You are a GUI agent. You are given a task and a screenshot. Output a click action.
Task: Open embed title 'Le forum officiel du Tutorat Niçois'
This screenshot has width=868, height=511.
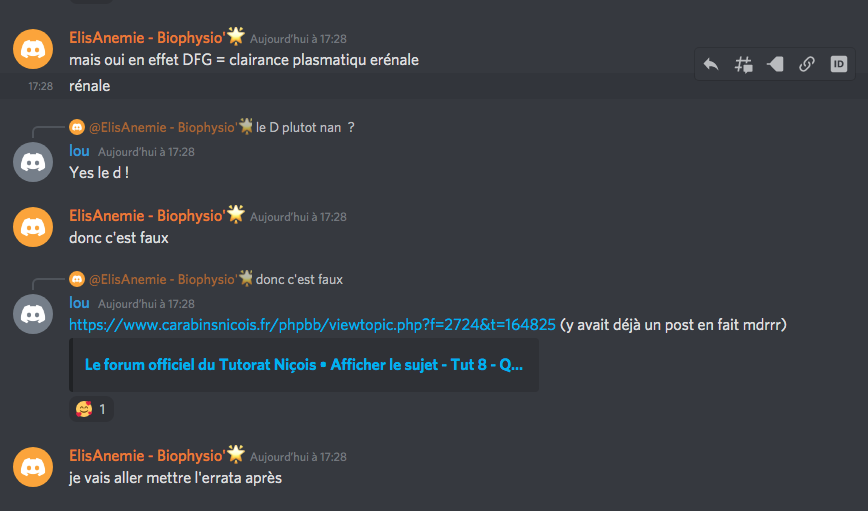(303, 365)
